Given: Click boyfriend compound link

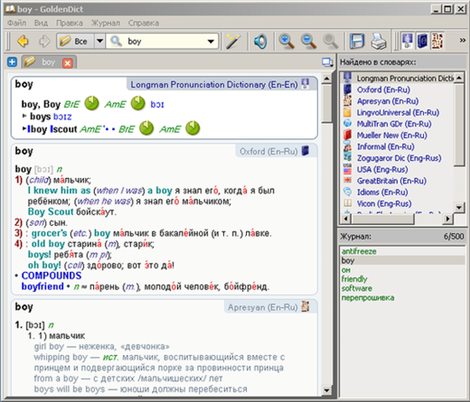Looking at the screenshot, I should [43, 286].
